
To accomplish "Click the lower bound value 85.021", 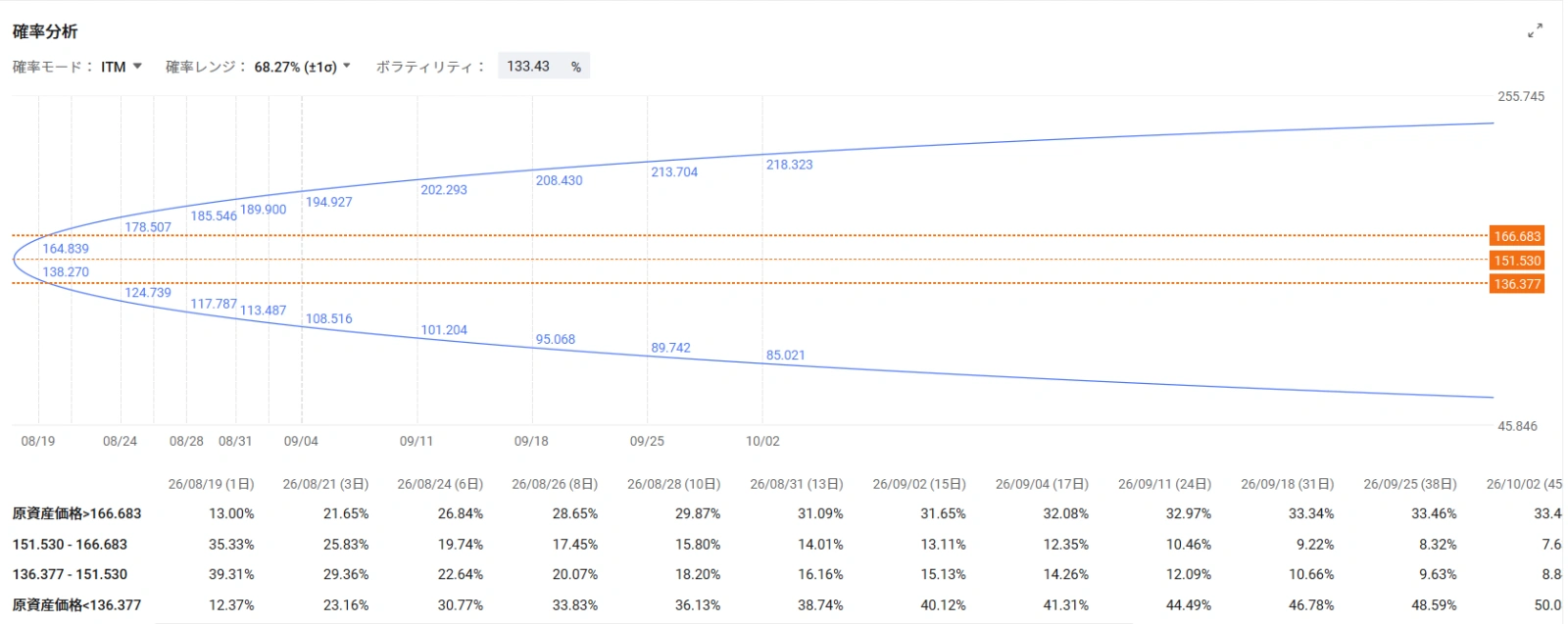I will [x=786, y=355].
